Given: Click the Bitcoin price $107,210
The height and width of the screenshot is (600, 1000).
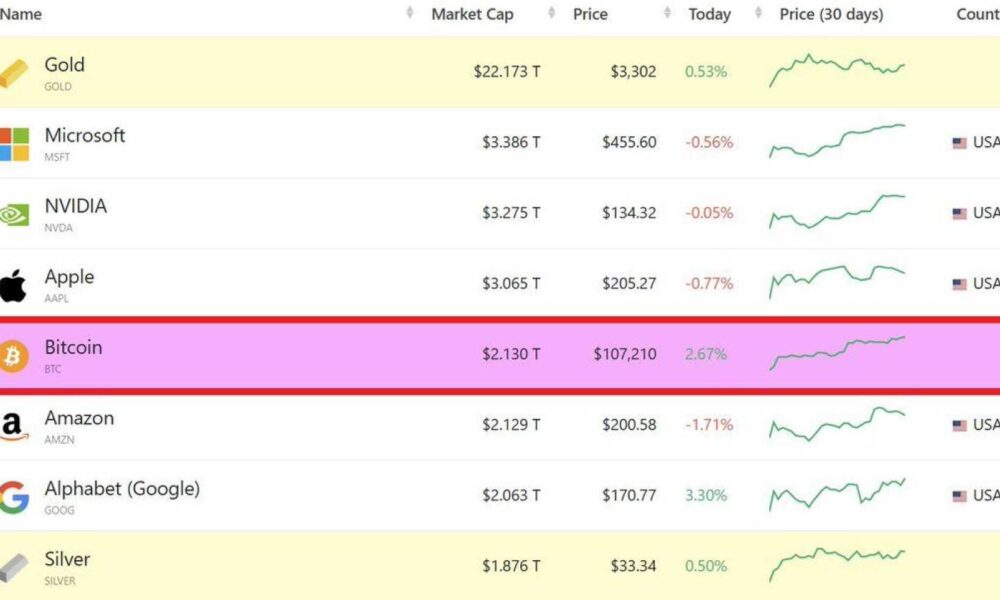Looking at the screenshot, I should coord(625,354).
